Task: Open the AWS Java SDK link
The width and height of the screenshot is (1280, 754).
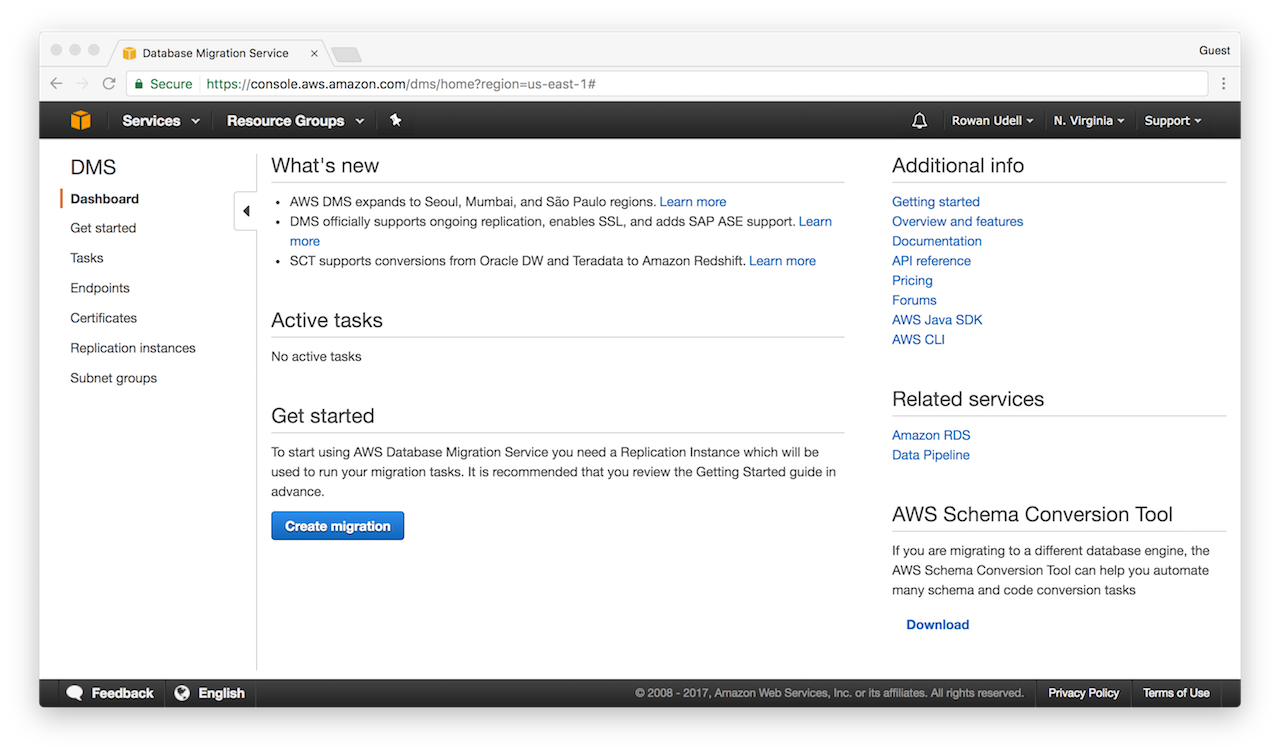Action: tap(937, 320)
